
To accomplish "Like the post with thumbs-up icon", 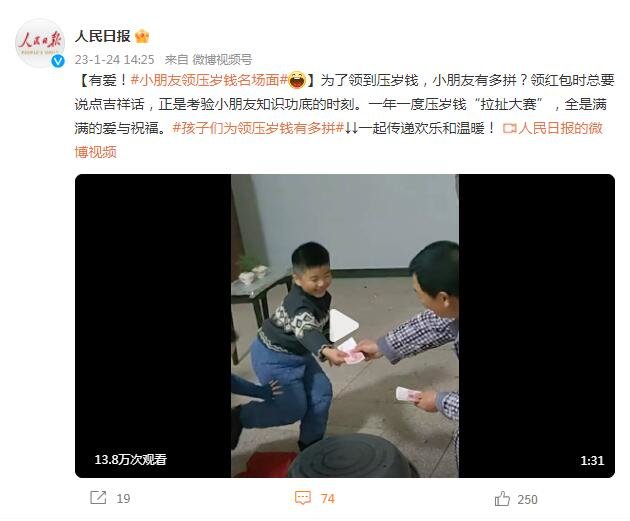I will coord(502,499).
